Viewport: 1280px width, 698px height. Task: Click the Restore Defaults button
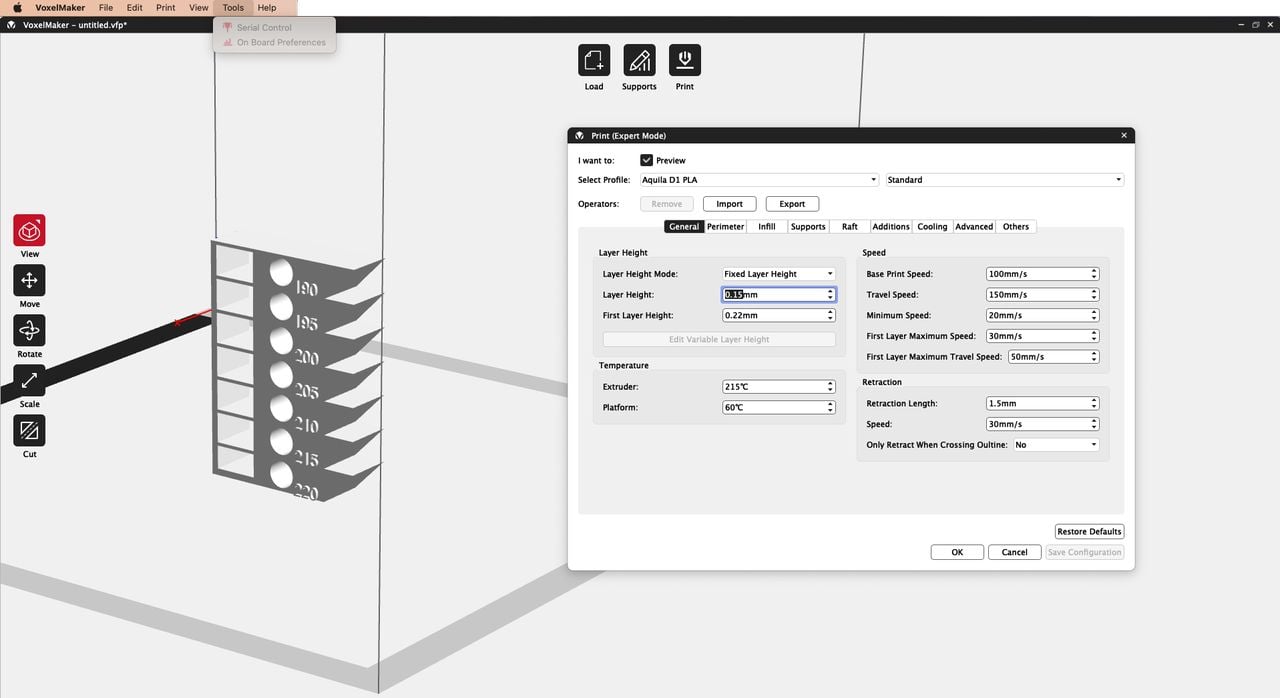(x=1089, y=531)
